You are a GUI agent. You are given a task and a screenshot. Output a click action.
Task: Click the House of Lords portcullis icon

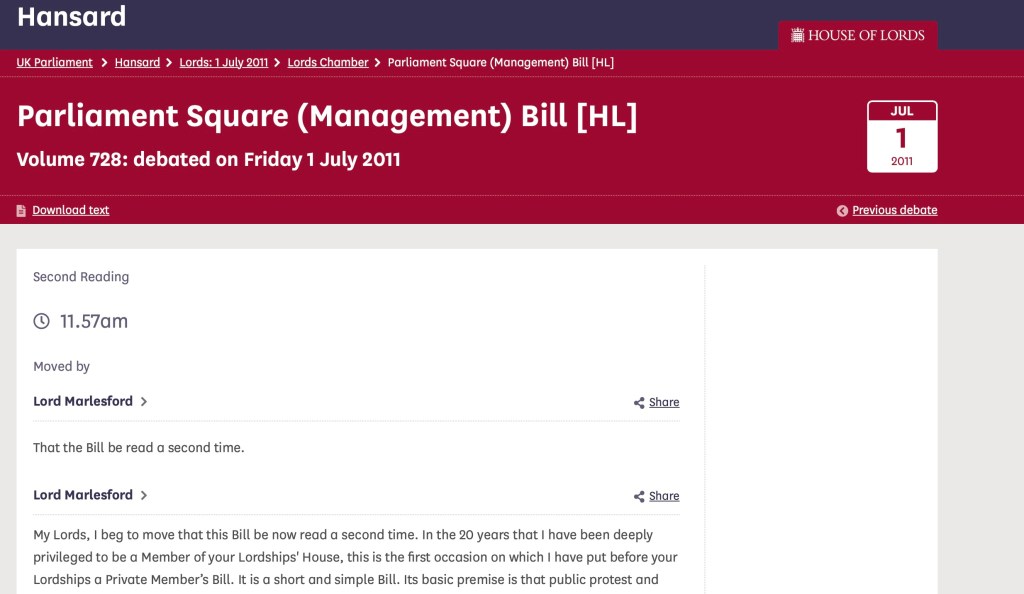point(797,35)
